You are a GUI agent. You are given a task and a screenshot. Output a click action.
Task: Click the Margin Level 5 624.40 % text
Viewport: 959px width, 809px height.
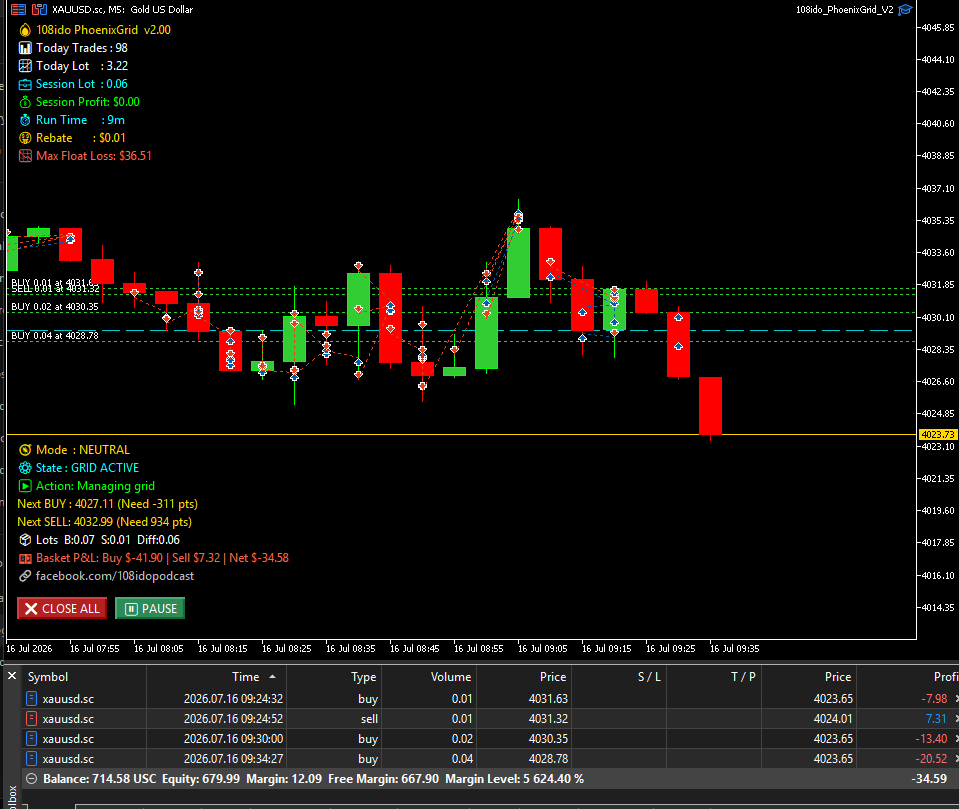pos(514,779)
